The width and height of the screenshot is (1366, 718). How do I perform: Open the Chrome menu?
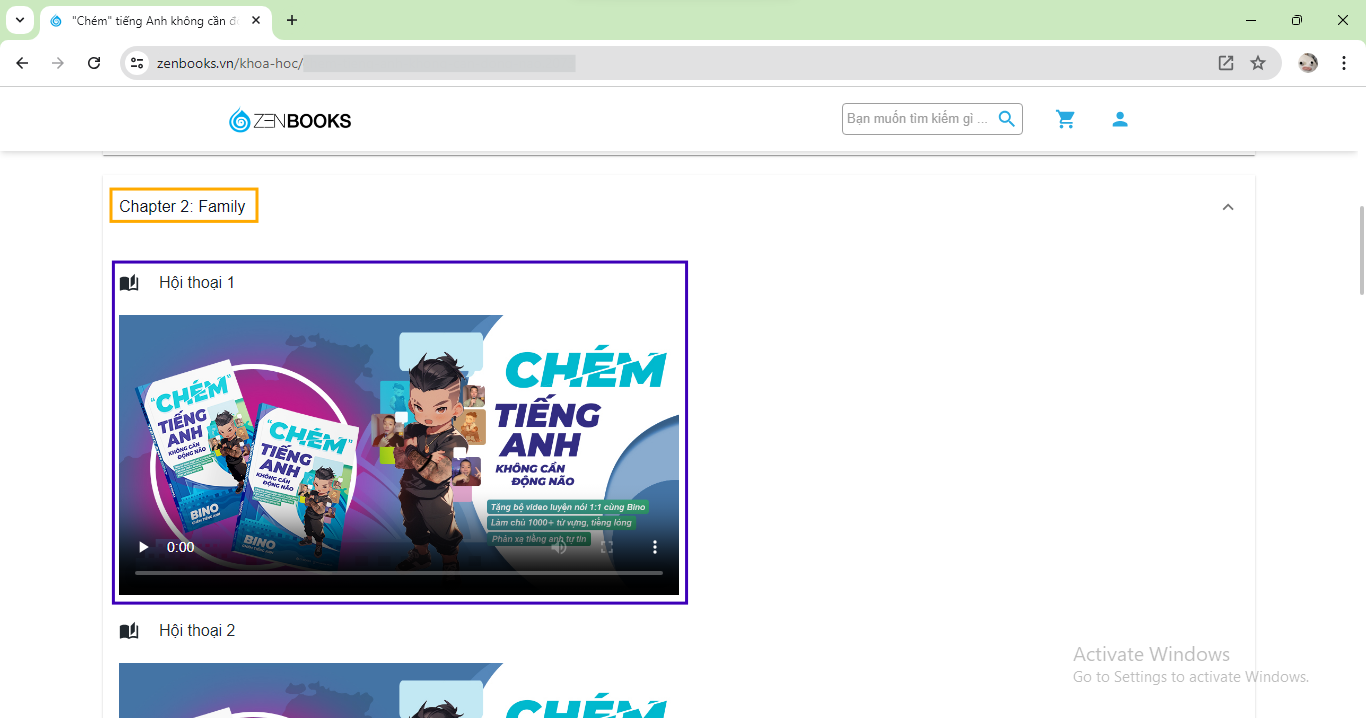[x=1344, y=63]
